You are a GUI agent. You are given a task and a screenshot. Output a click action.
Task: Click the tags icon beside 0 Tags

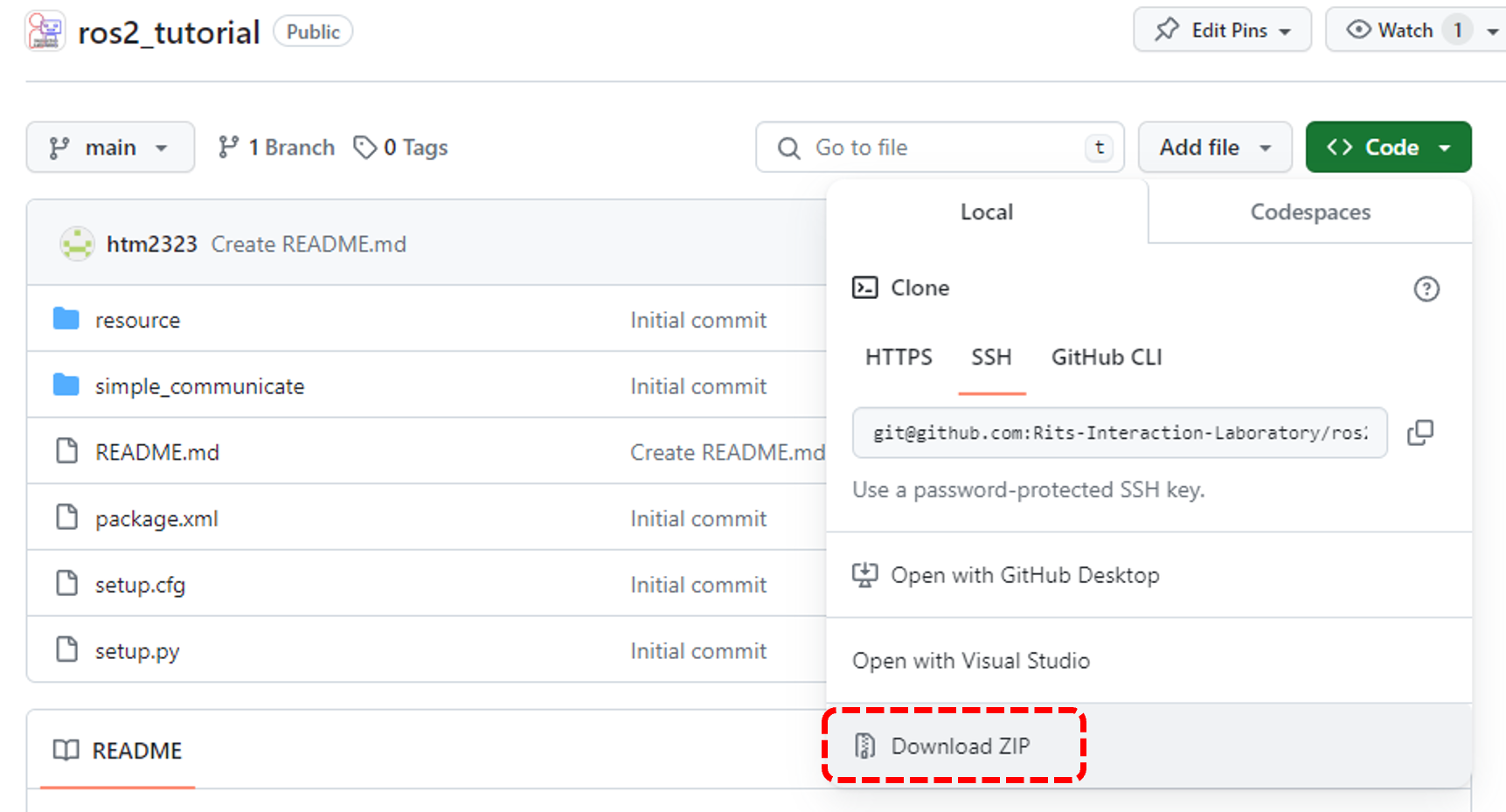pyautogui.click(x=364, y=147)
